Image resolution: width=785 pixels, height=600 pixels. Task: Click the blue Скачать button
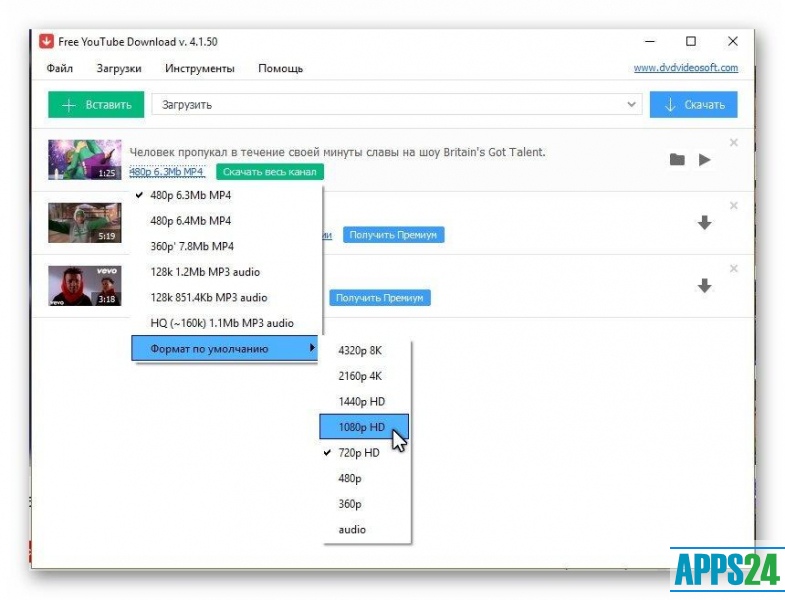(x=693, y=105)
